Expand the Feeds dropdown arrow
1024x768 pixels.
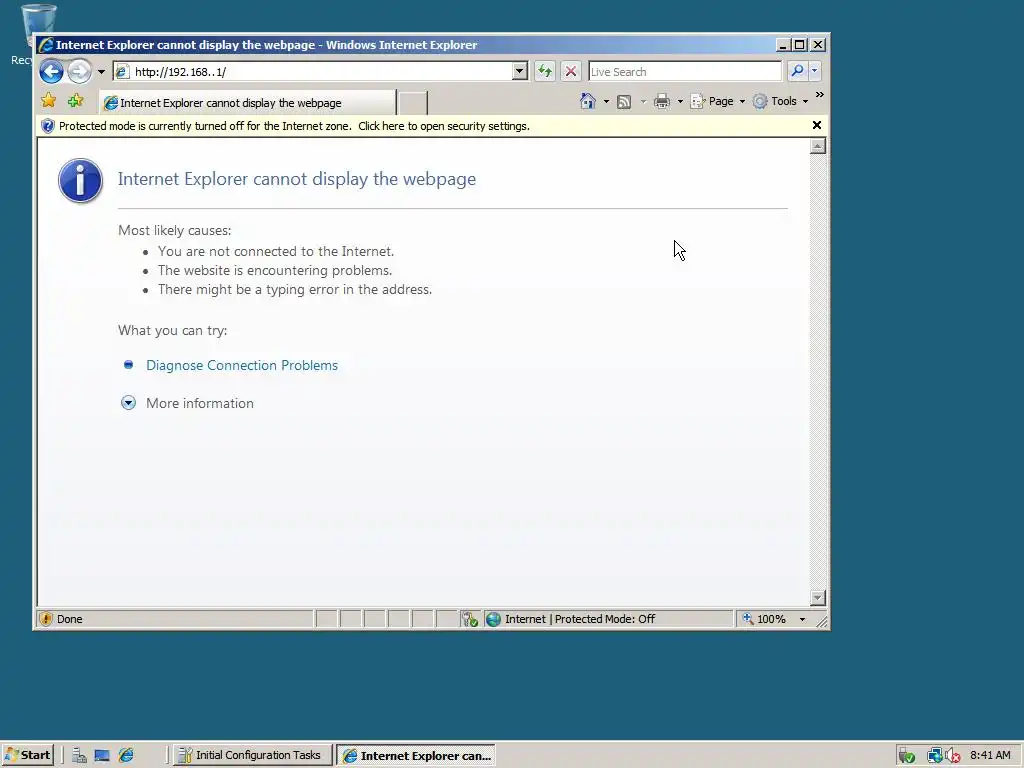coord(643,101)
